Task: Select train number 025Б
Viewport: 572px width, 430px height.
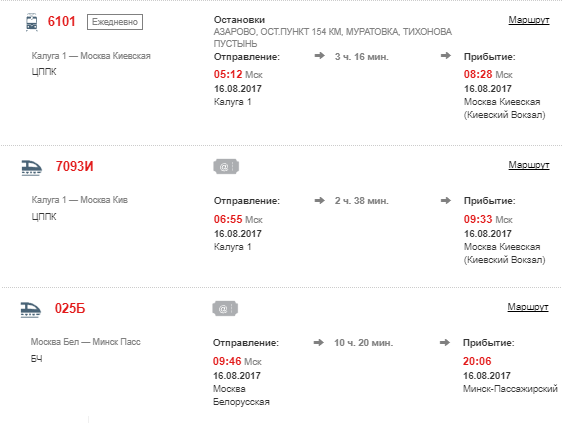Action: [x=70, y=309]
